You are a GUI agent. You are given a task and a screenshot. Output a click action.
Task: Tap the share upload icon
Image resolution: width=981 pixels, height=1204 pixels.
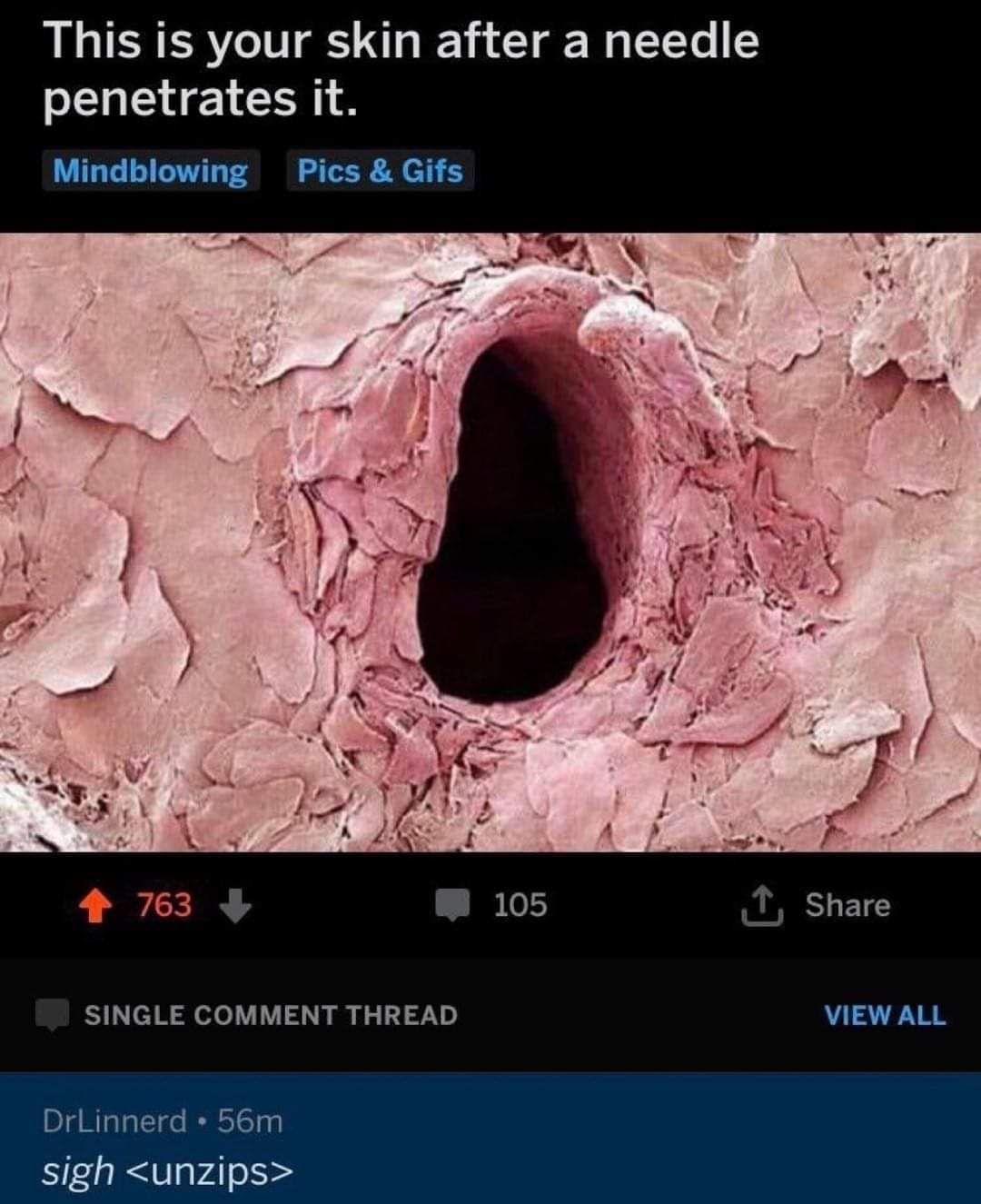point(763,906)
